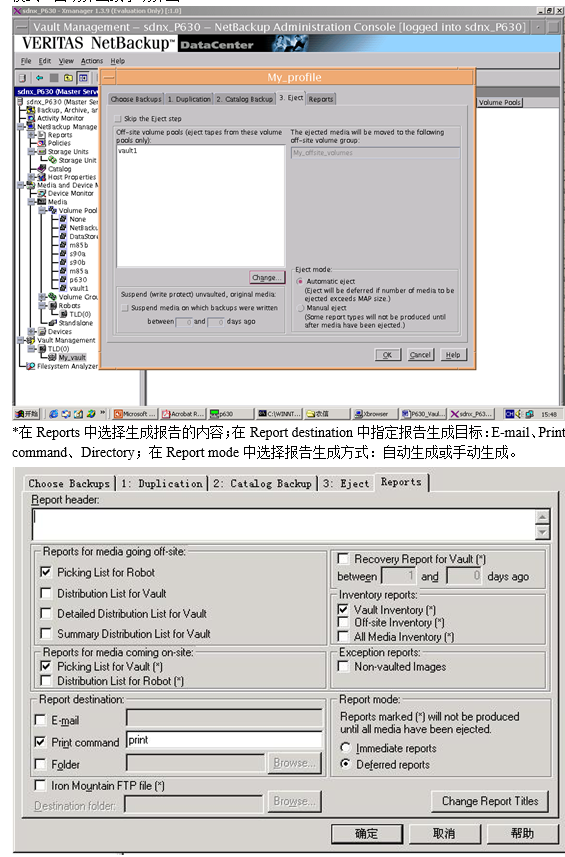Viewport: 565px width, 857px height.
Task: Collapse Media and Device Management node
Action: pyautogui.click(x=21, y=185)
